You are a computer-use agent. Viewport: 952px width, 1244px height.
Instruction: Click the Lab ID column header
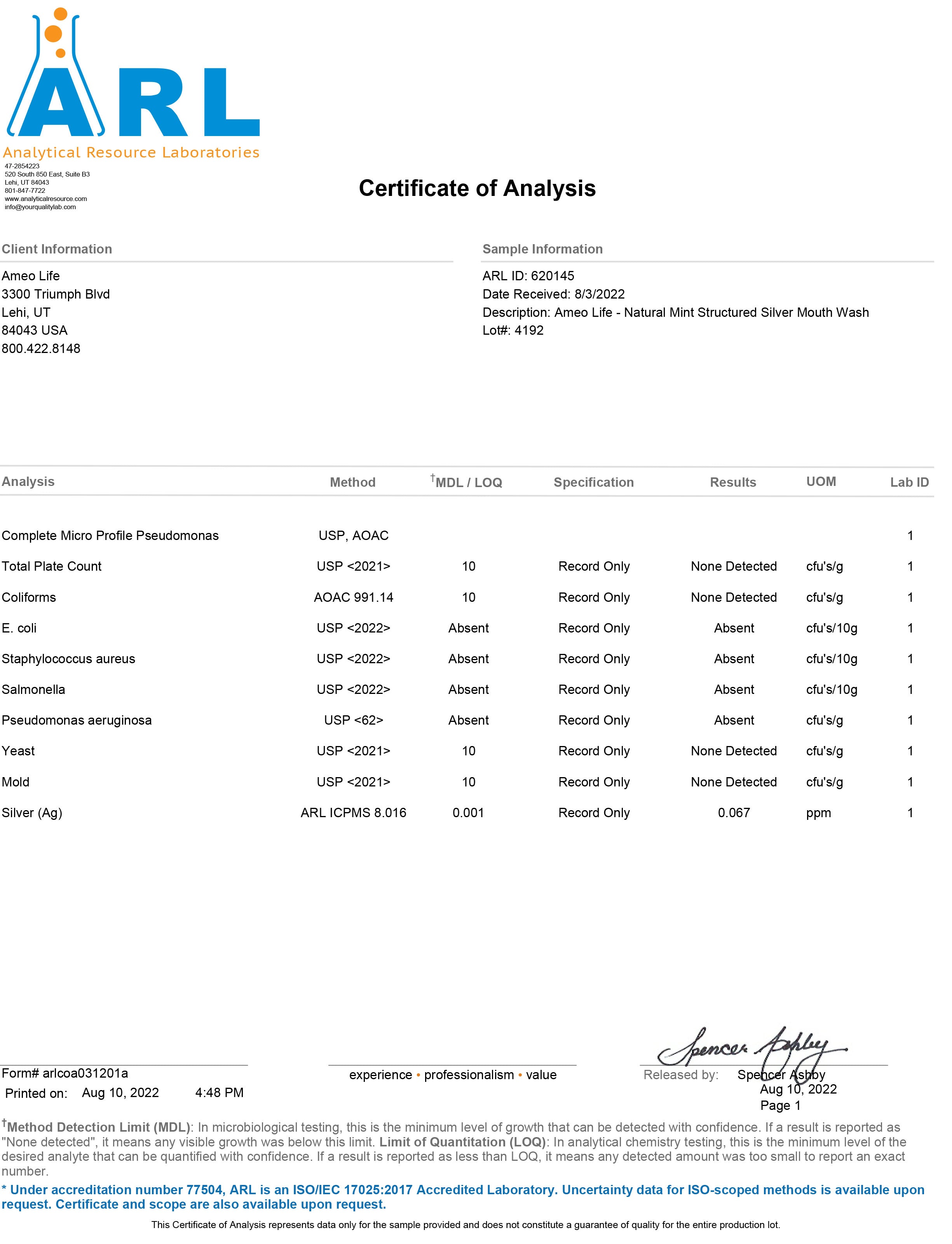click(909, 482)
